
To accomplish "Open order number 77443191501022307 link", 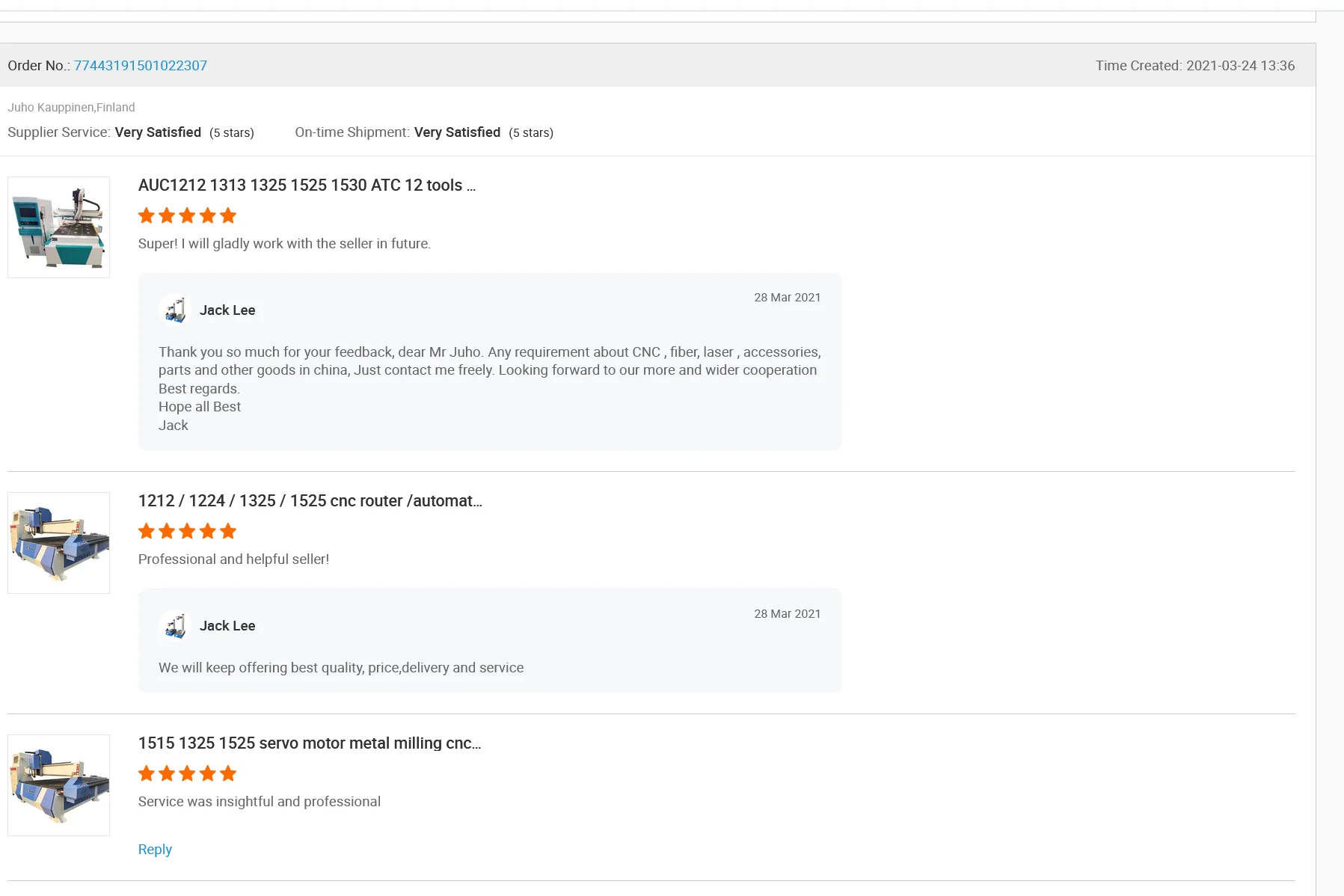I will pos(140,66).
